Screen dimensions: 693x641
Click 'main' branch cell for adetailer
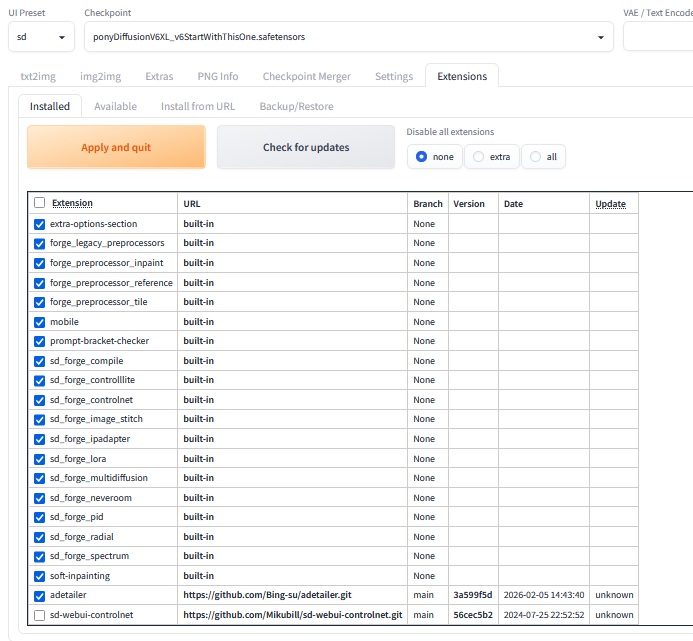coord(423,595)
